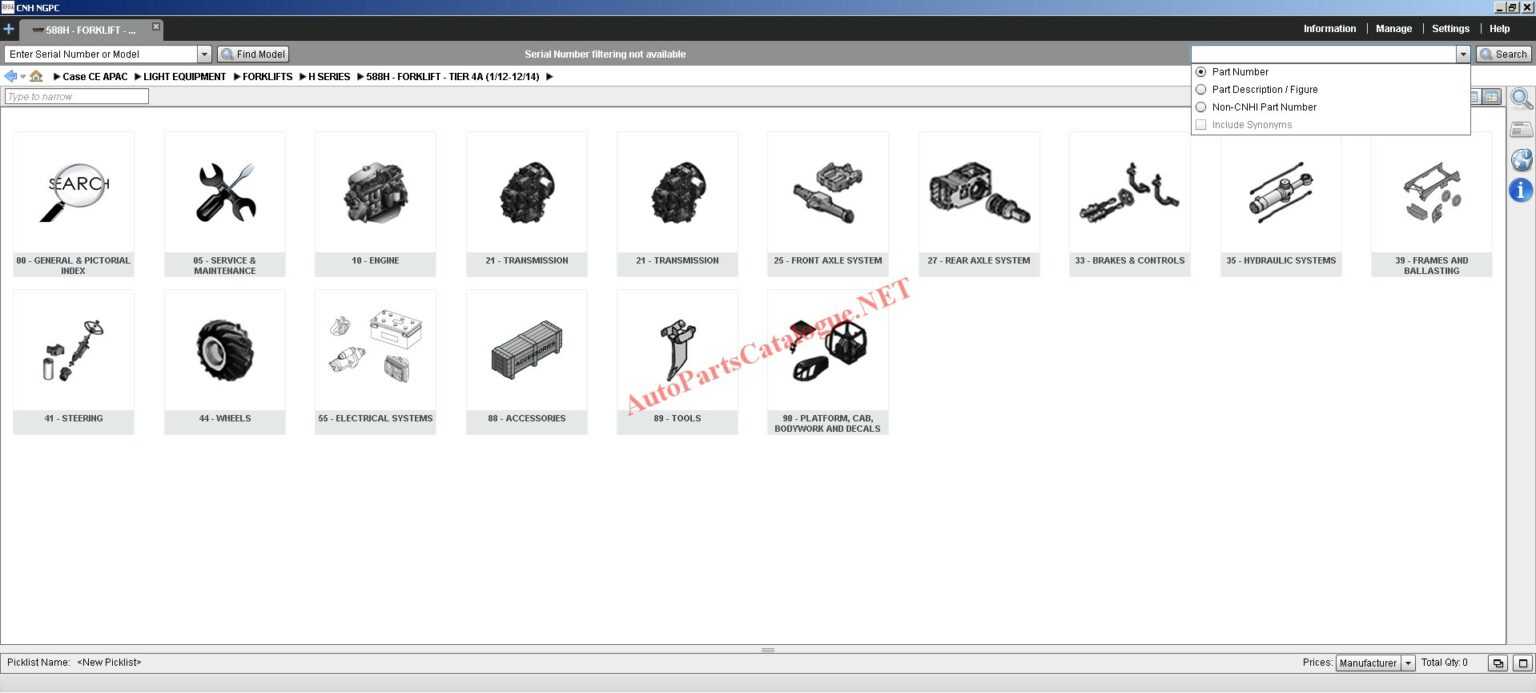Image resolution: width=1536 pixels, height=693 pixels.
Task: Open the globe info icon in right sidebar
Action: [x=1520, y=160]
